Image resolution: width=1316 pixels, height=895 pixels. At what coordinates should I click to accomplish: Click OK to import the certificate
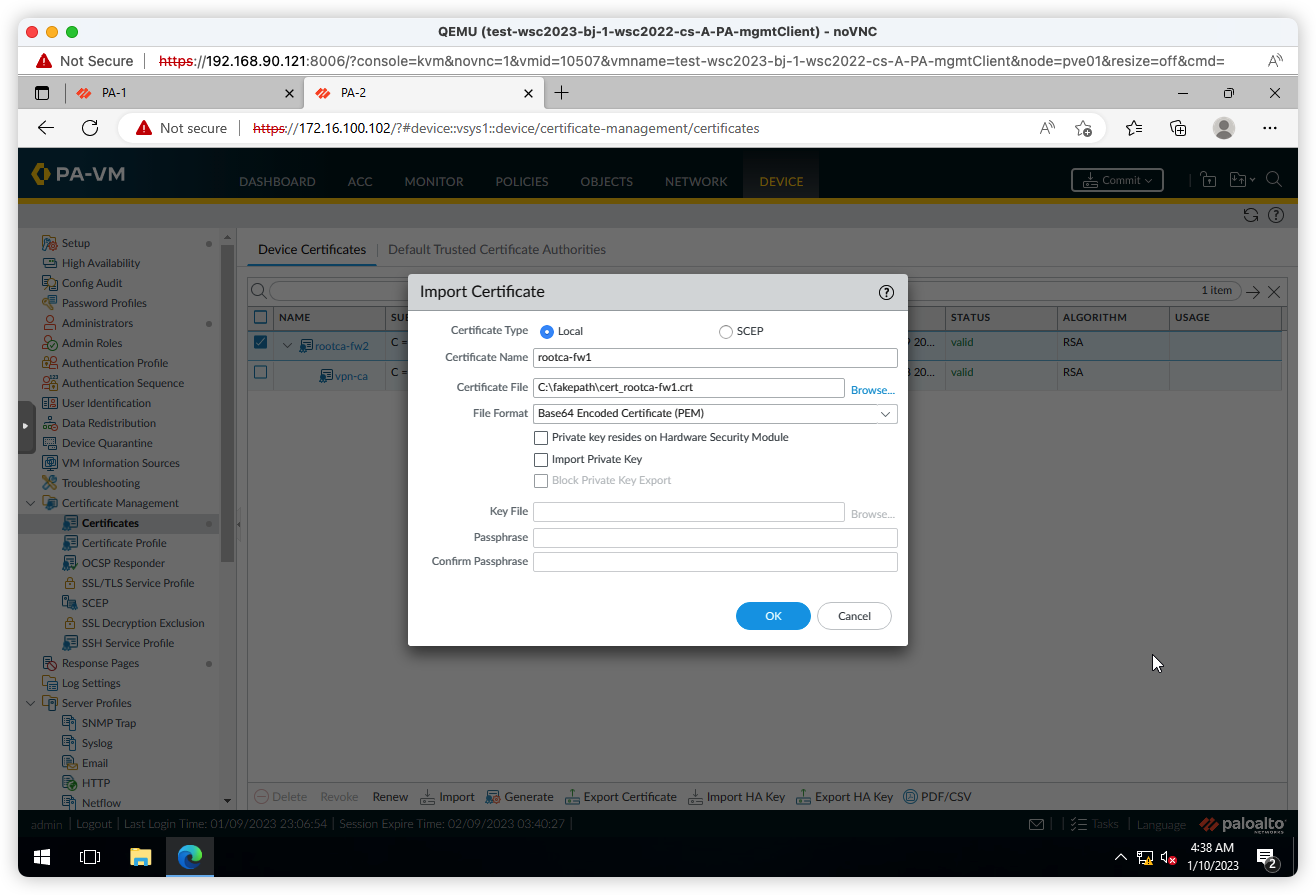(x=772, y=616)
